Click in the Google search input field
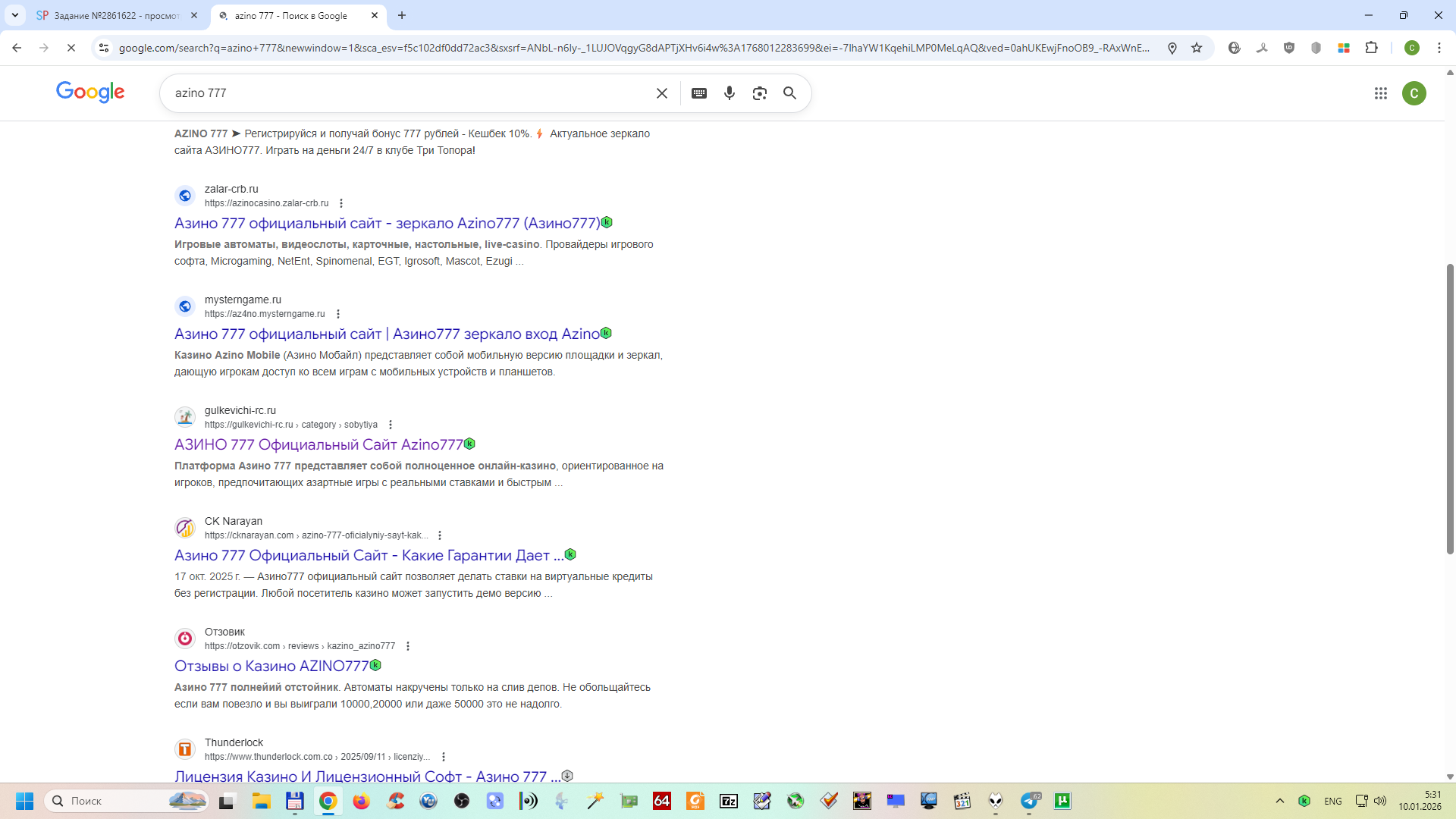Viewport: 1456px width, 819px height. tap(409, 93)
